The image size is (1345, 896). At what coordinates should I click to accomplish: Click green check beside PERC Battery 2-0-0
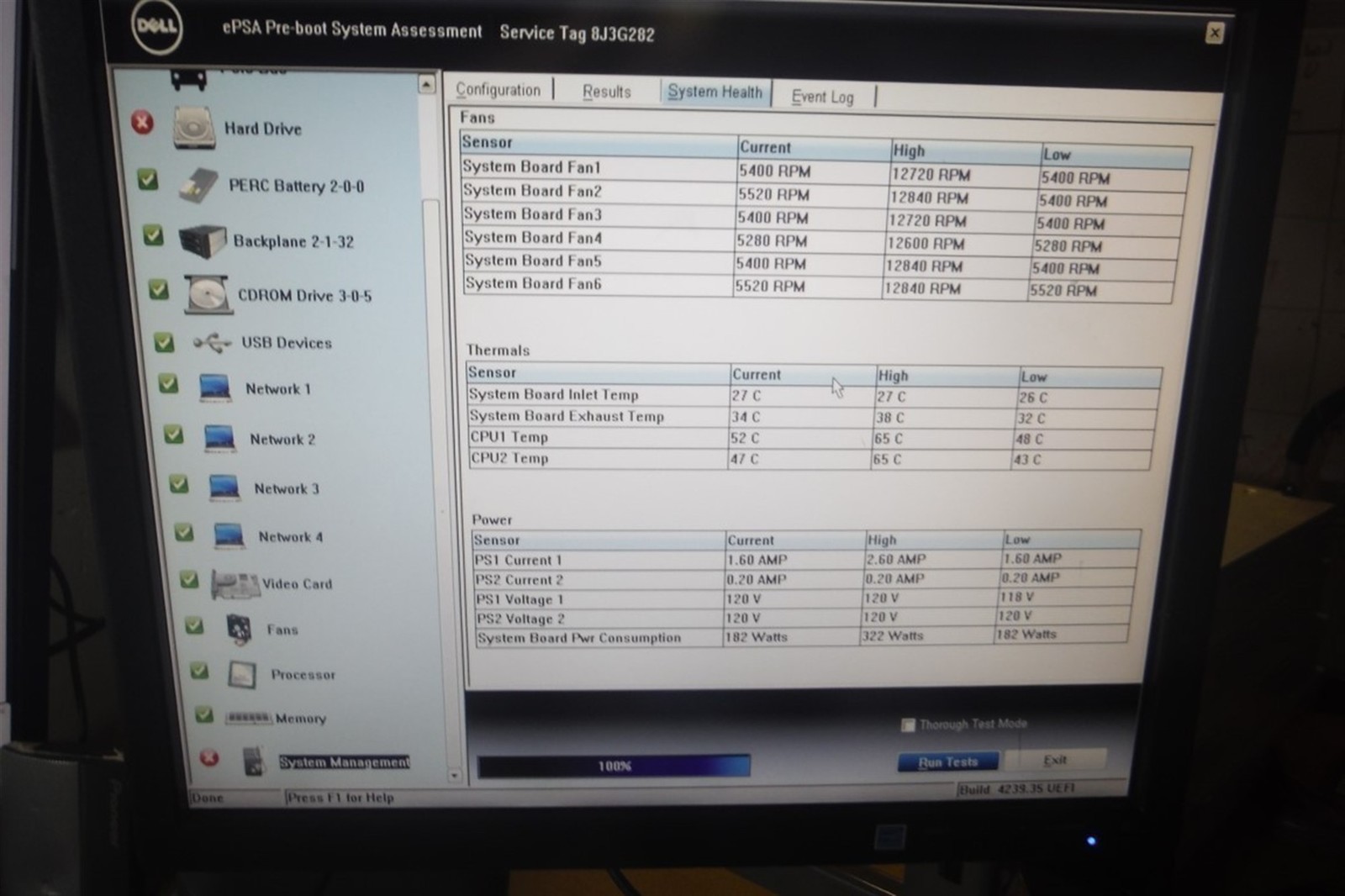pos(148,179)
